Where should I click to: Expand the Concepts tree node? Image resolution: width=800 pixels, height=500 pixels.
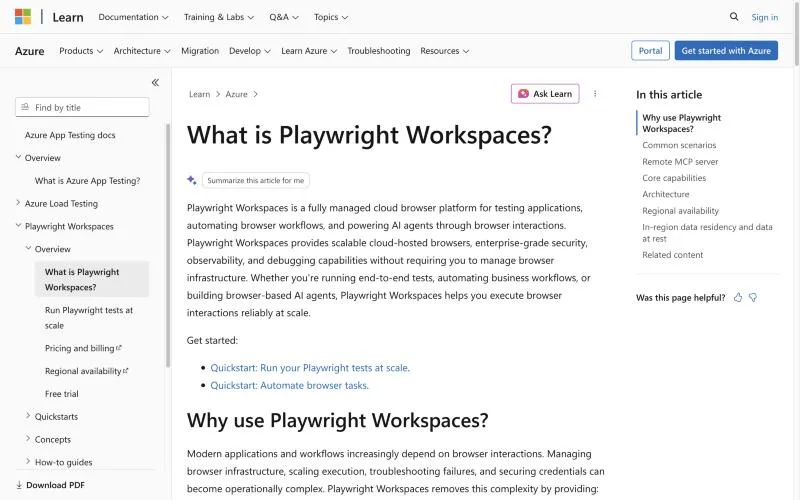click(x=28, y=438)
